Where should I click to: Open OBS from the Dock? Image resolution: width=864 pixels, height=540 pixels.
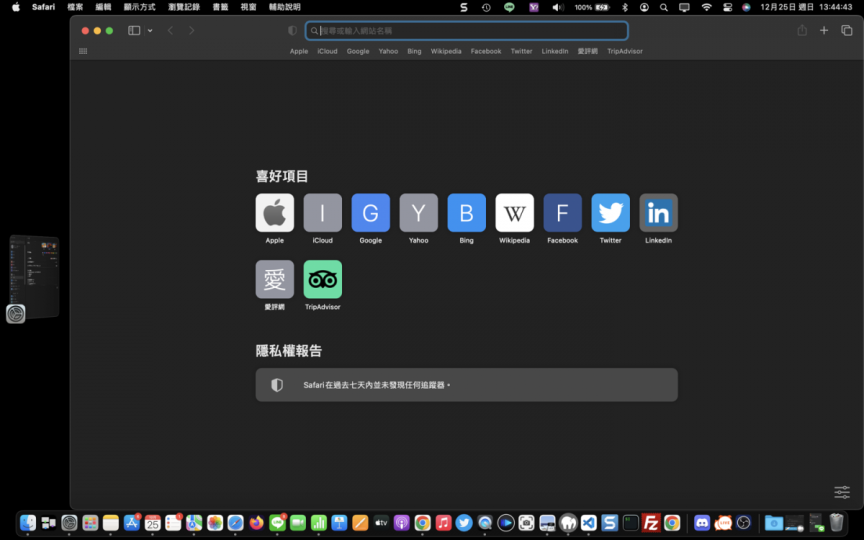(x=743, y=522)
